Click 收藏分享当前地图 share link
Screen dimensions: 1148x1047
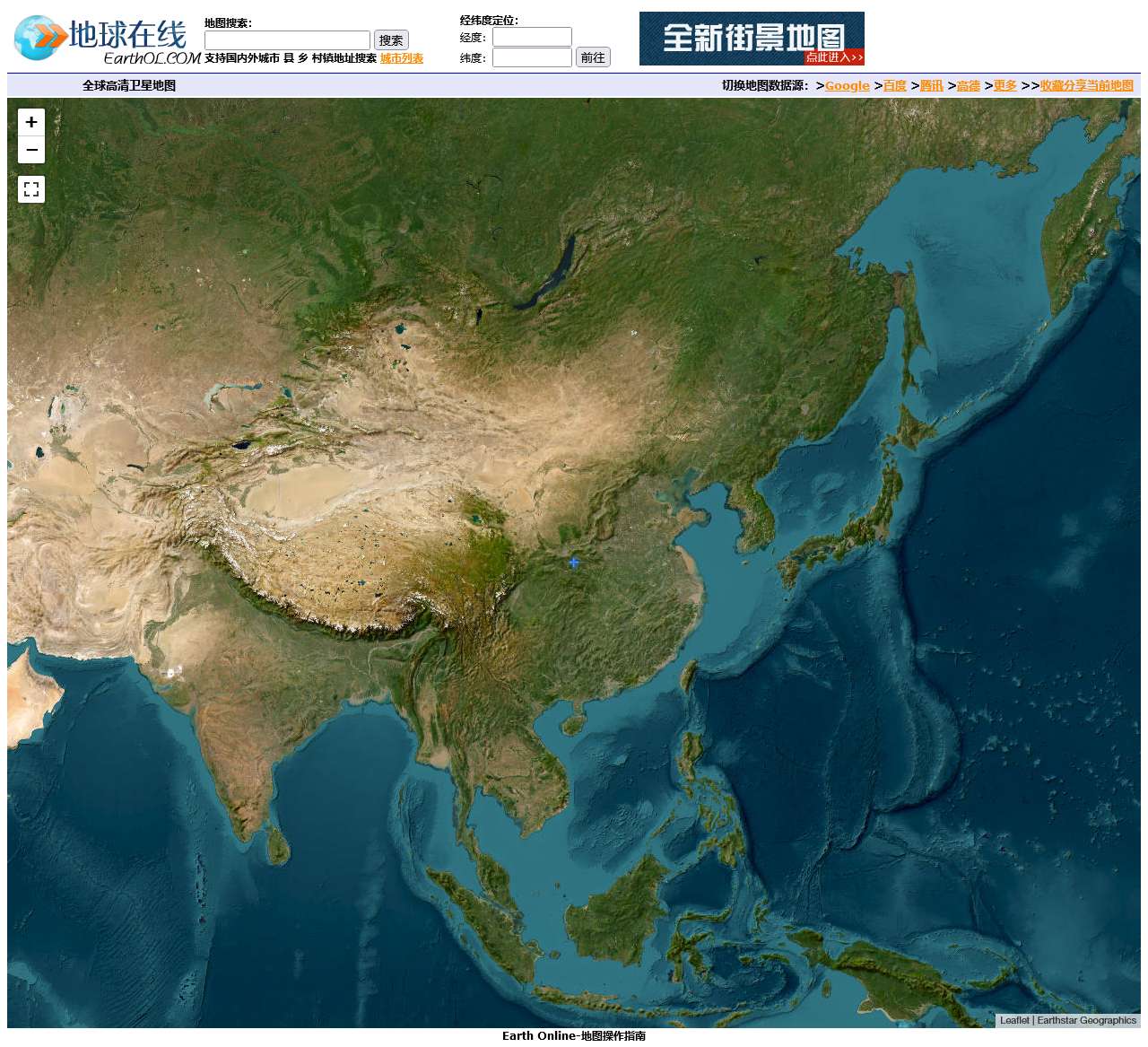point(1087,86)
